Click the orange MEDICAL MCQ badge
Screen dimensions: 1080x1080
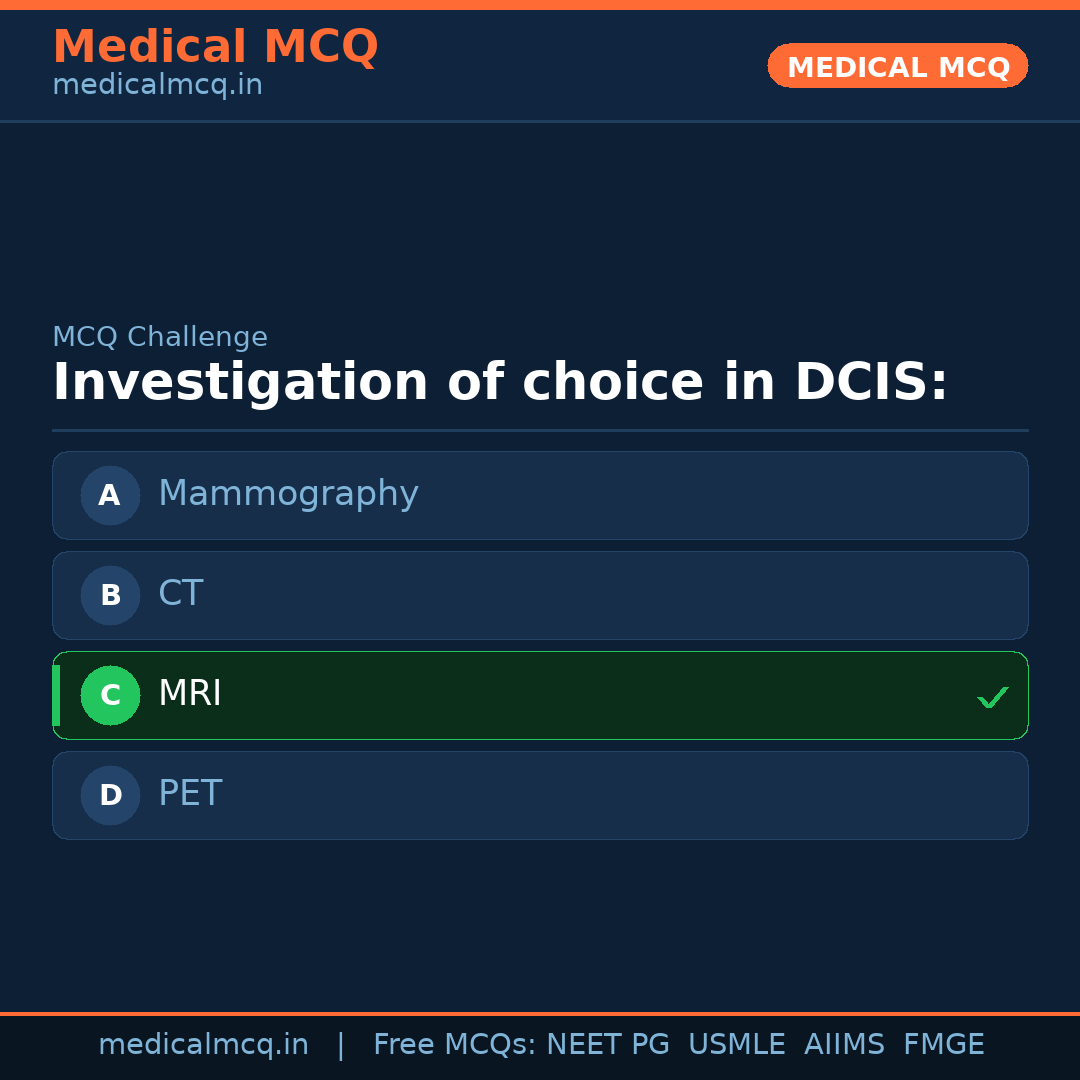coord(897,66)
